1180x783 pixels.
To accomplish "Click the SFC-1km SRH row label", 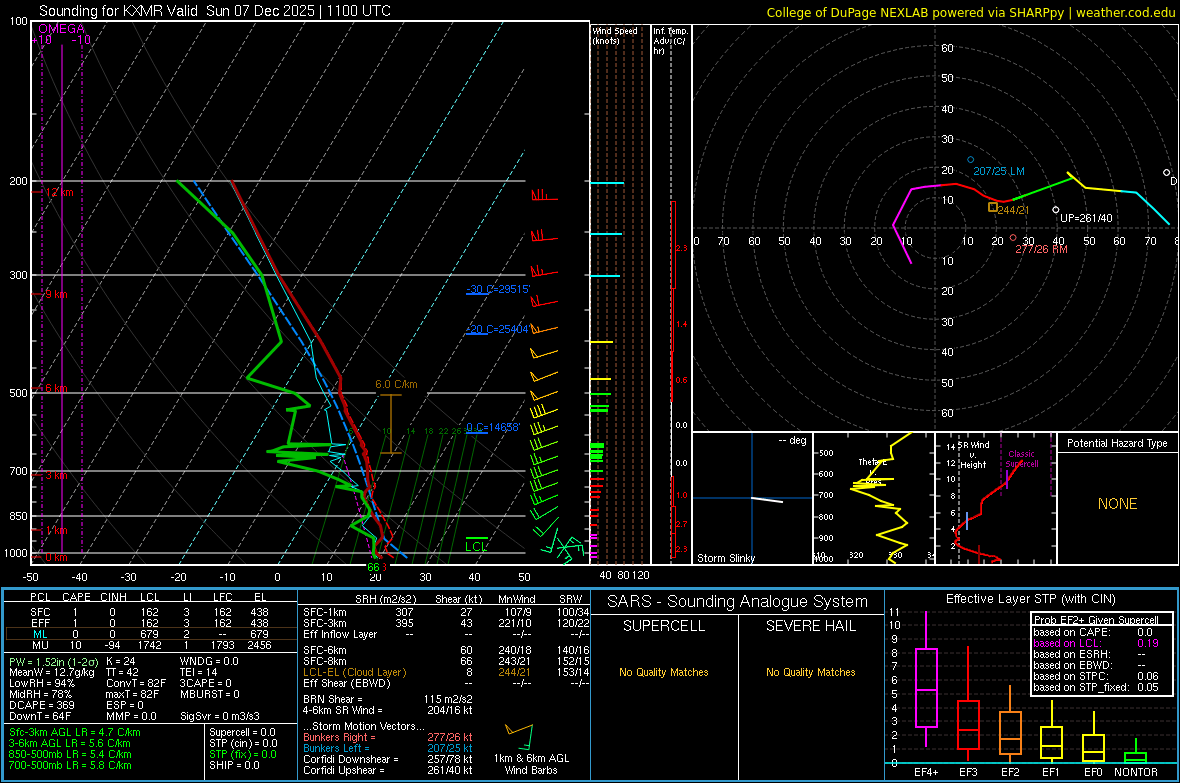I will click(x=324, y=612).
